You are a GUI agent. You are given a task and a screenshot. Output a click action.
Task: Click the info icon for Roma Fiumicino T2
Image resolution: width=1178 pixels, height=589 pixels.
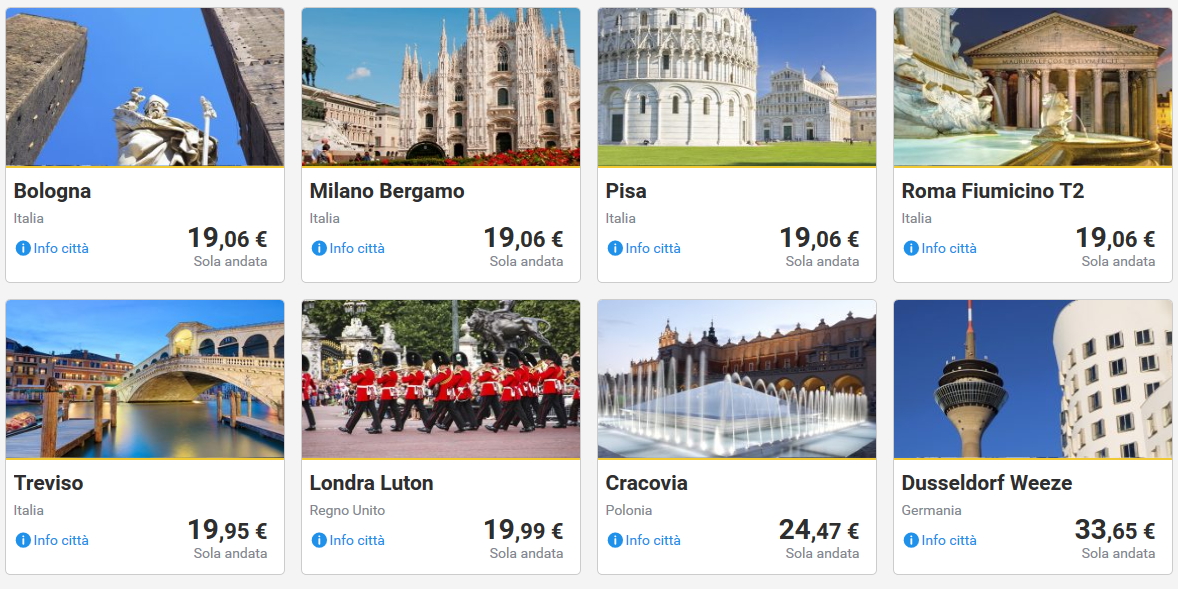911,248
